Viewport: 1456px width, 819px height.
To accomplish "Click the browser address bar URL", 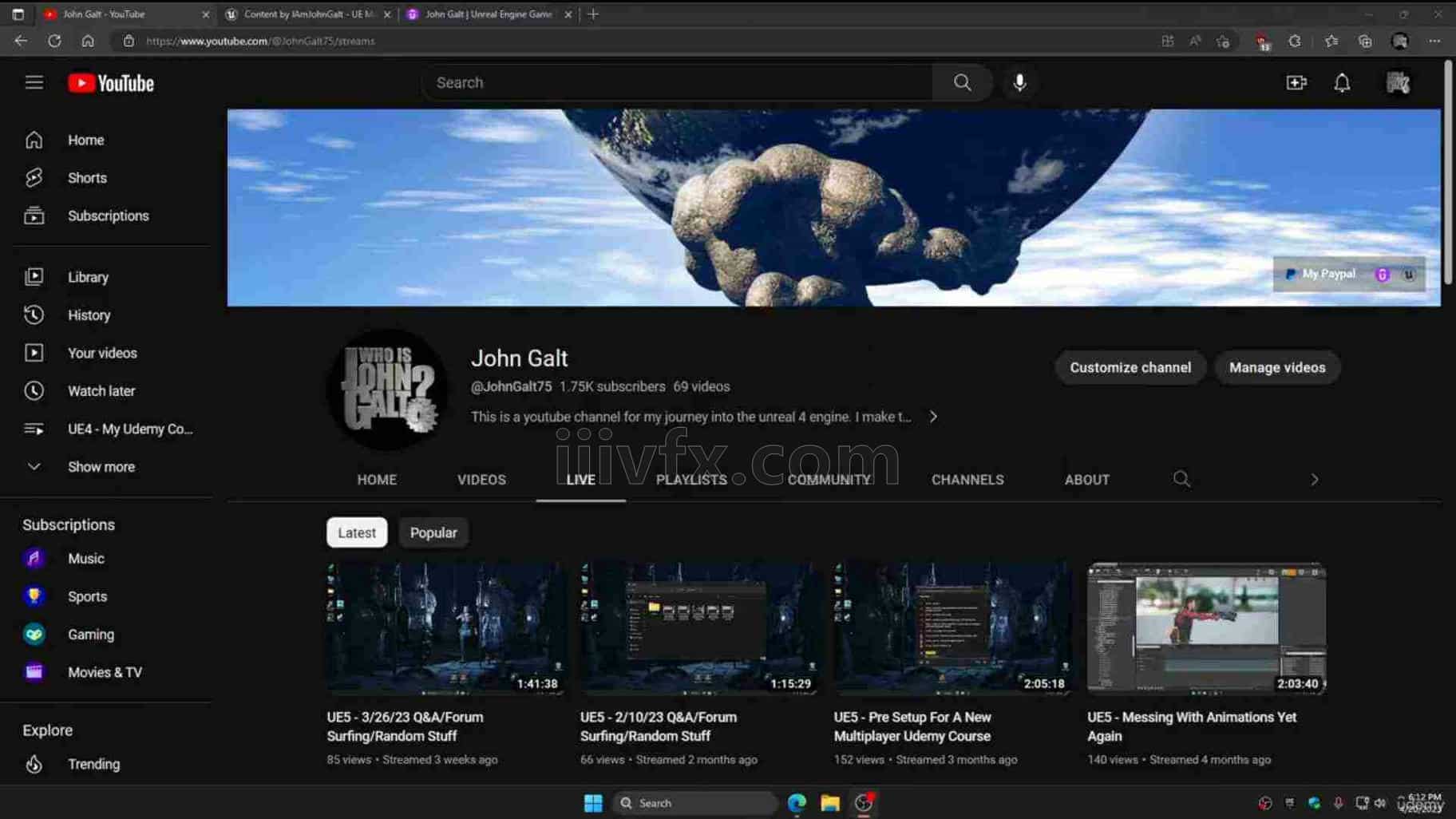I will click(x=260, y=41).
